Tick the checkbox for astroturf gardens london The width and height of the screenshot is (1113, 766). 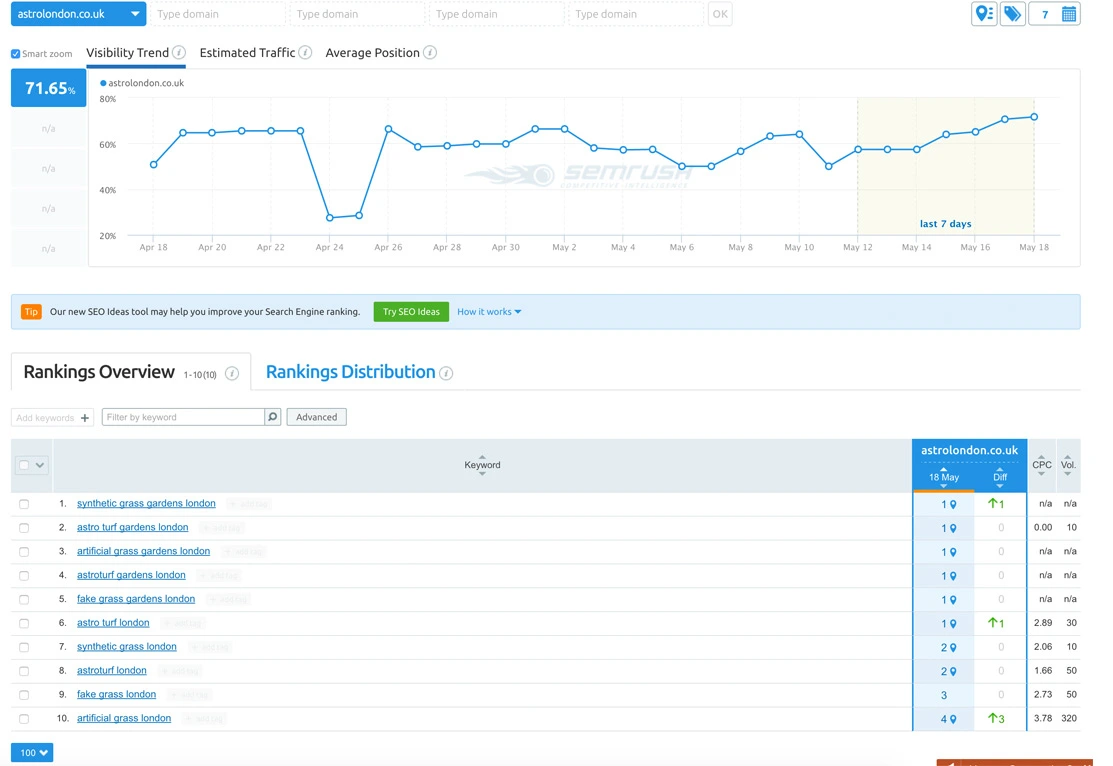(24, 576)
